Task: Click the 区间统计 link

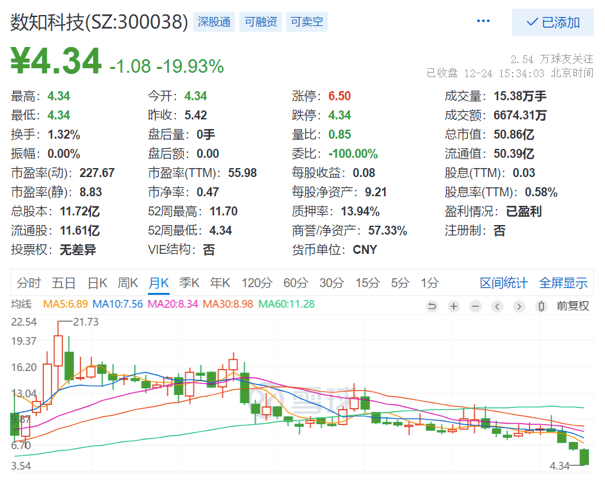Action: click(504, 282)
